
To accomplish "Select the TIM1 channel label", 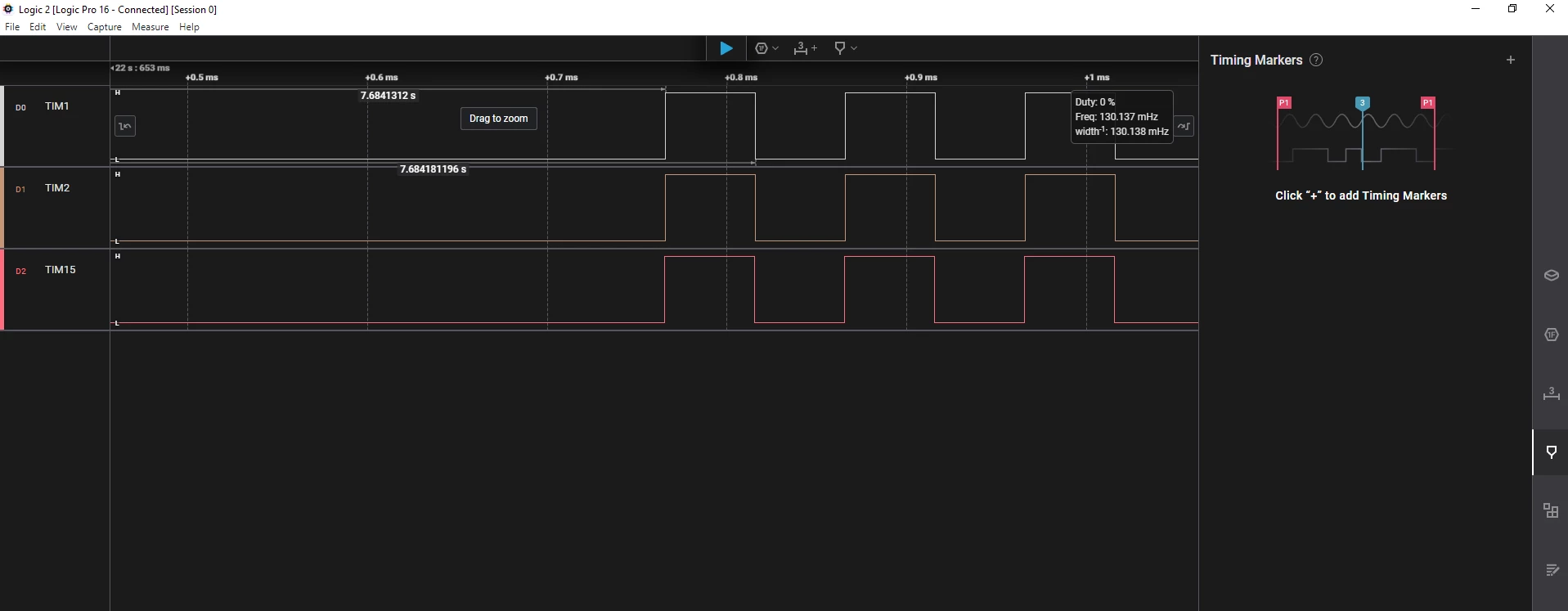I will click(x=57, y=106).
